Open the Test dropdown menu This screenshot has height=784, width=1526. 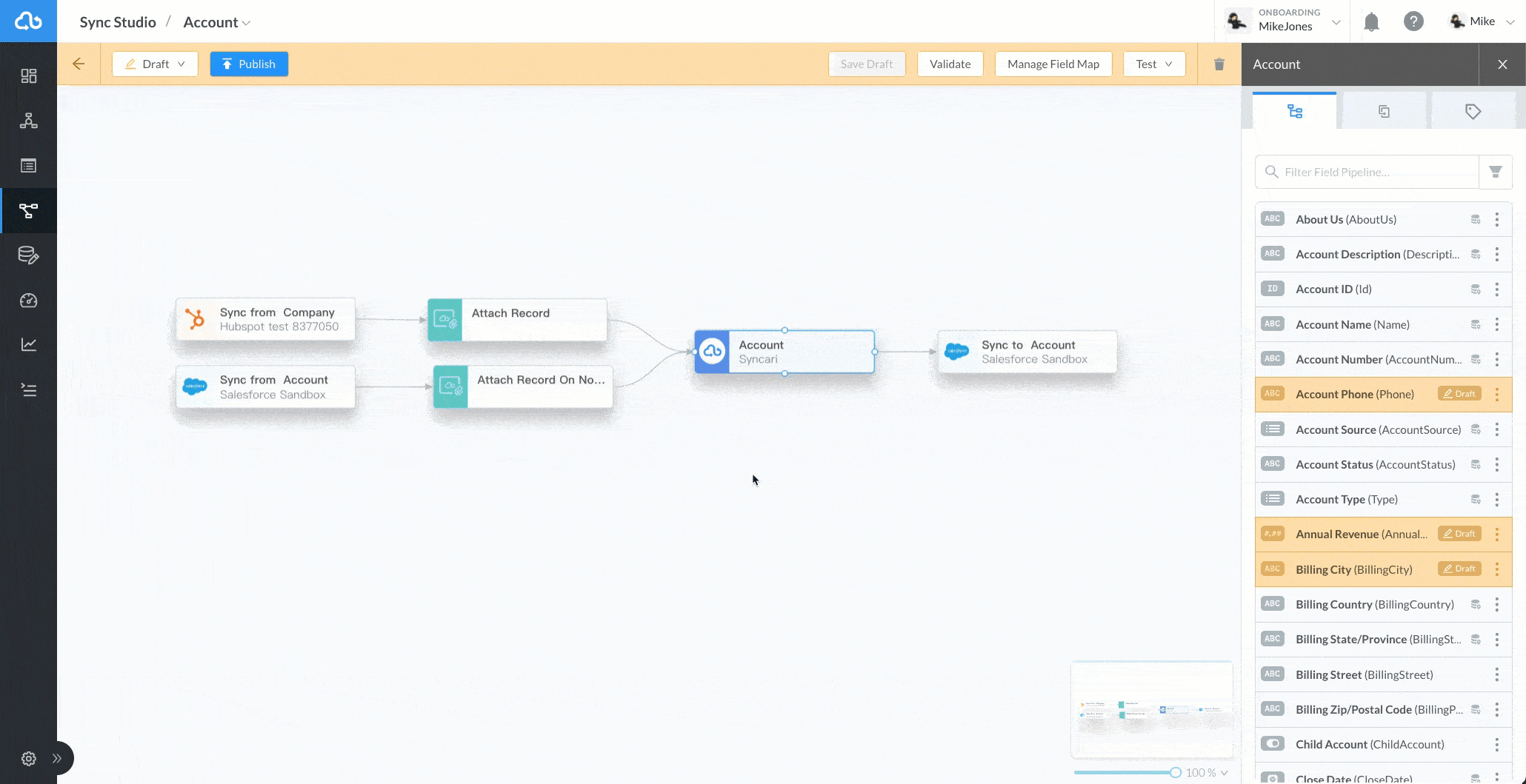click(x=1154, y=64)
